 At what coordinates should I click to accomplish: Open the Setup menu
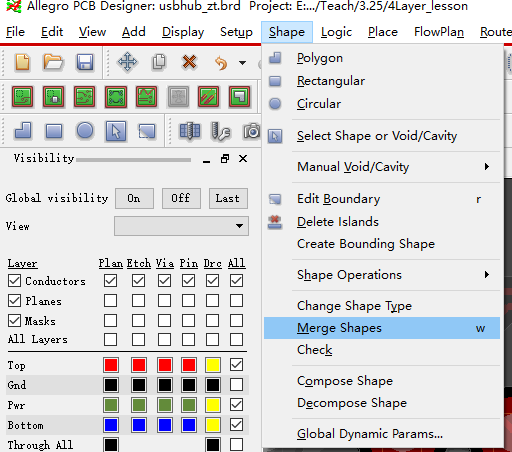point(236,32)
